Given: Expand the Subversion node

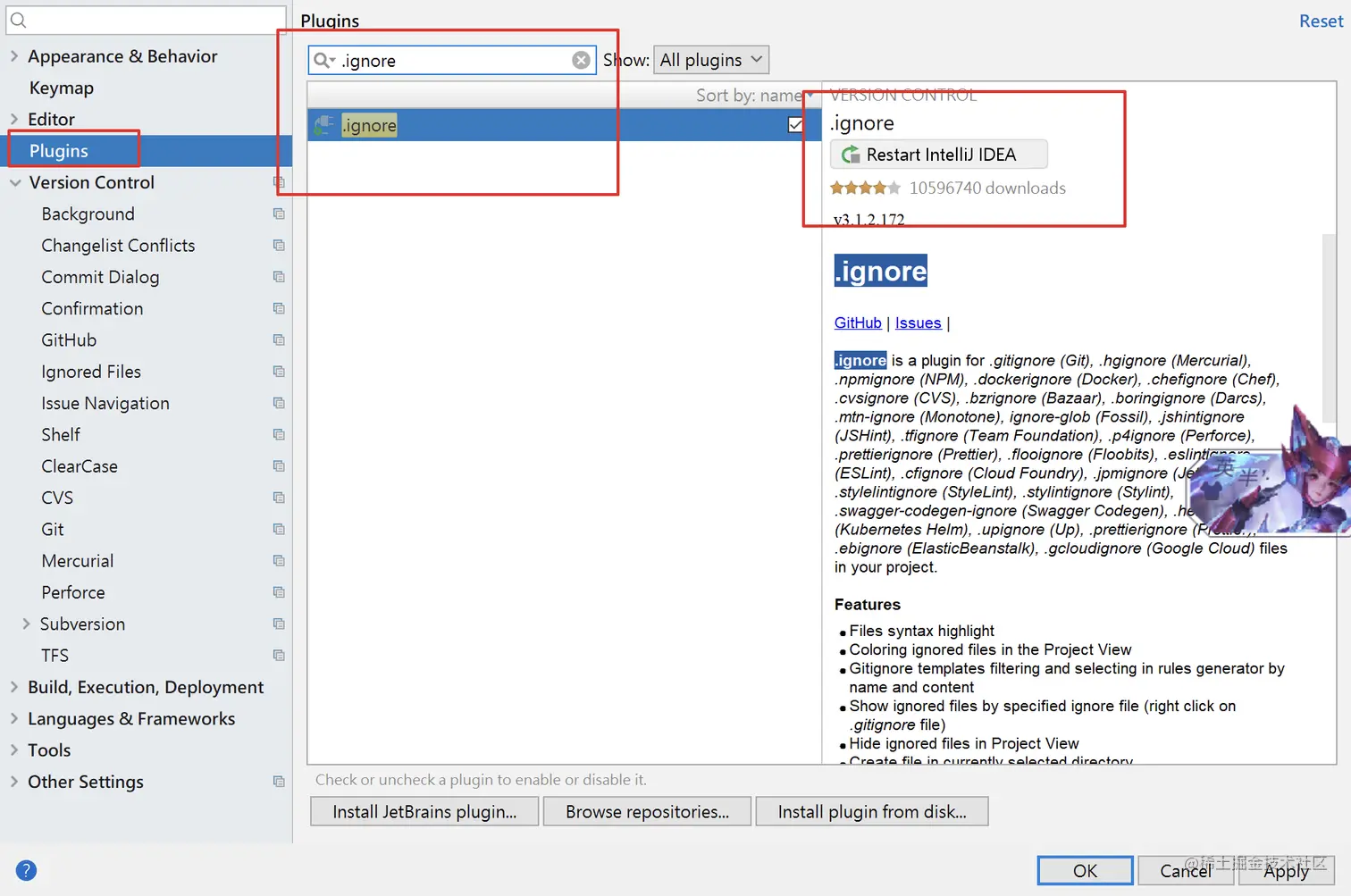Looking at the screenshot, I should click(x=26, y=624).
